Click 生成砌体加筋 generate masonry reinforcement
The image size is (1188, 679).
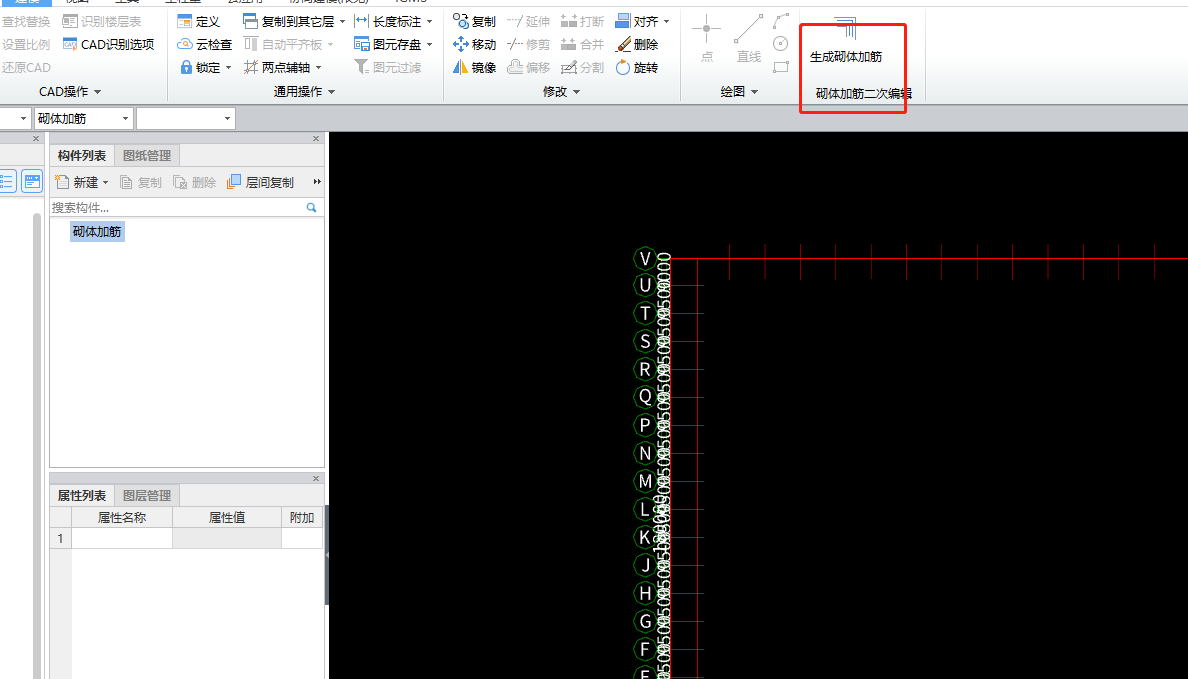point(846,42)
